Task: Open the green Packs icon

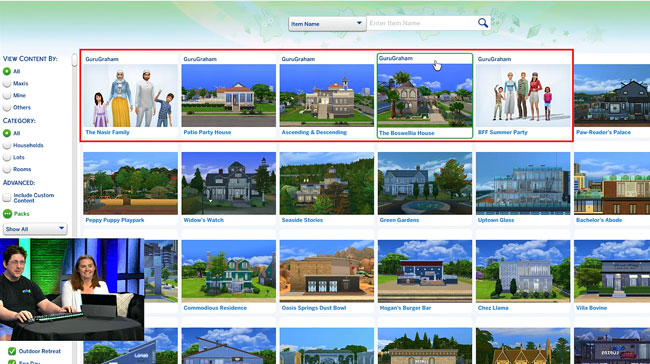Action: click(7, 214)
